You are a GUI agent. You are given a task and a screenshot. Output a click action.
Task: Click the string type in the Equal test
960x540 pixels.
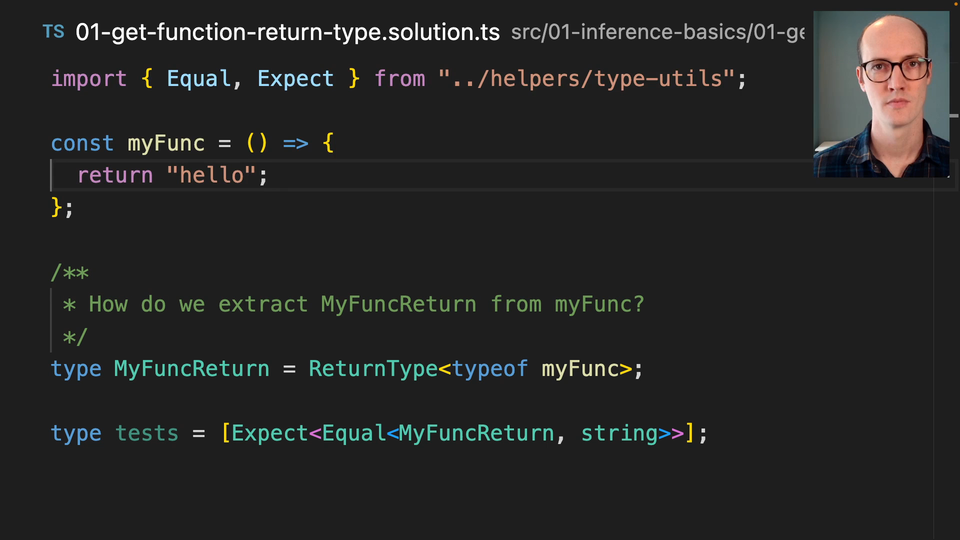coord(619,433)
